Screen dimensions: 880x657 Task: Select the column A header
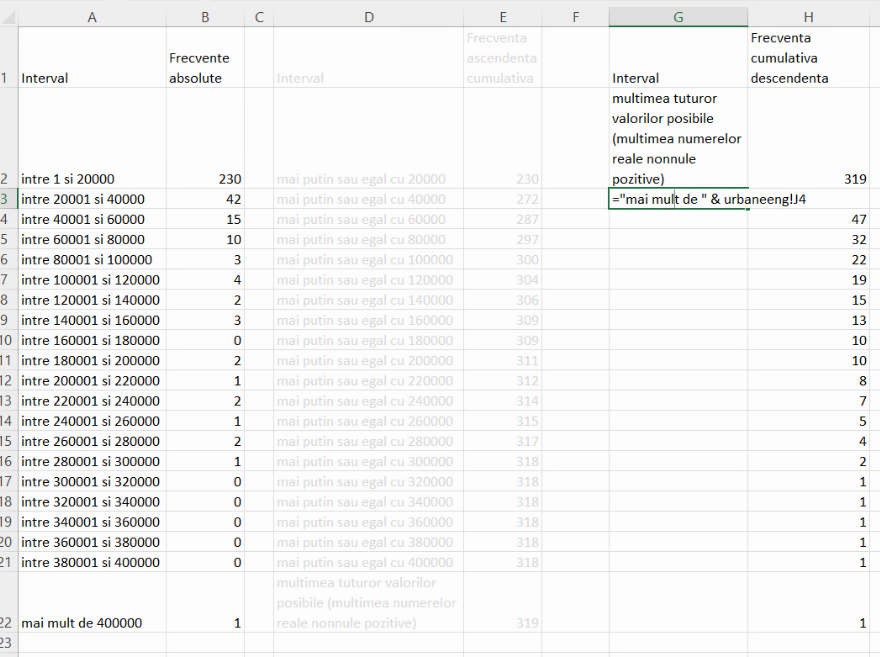[x=92, y=16]
